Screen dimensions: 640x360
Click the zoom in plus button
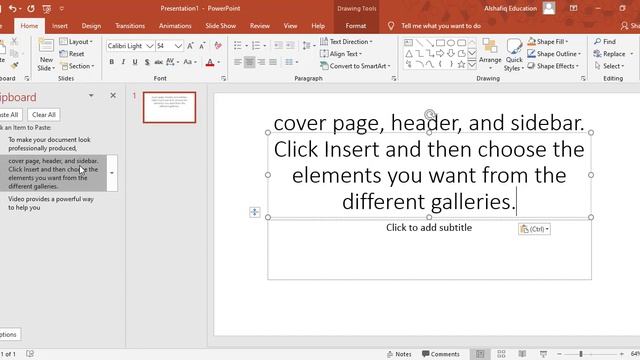click(x=621, y=354)
